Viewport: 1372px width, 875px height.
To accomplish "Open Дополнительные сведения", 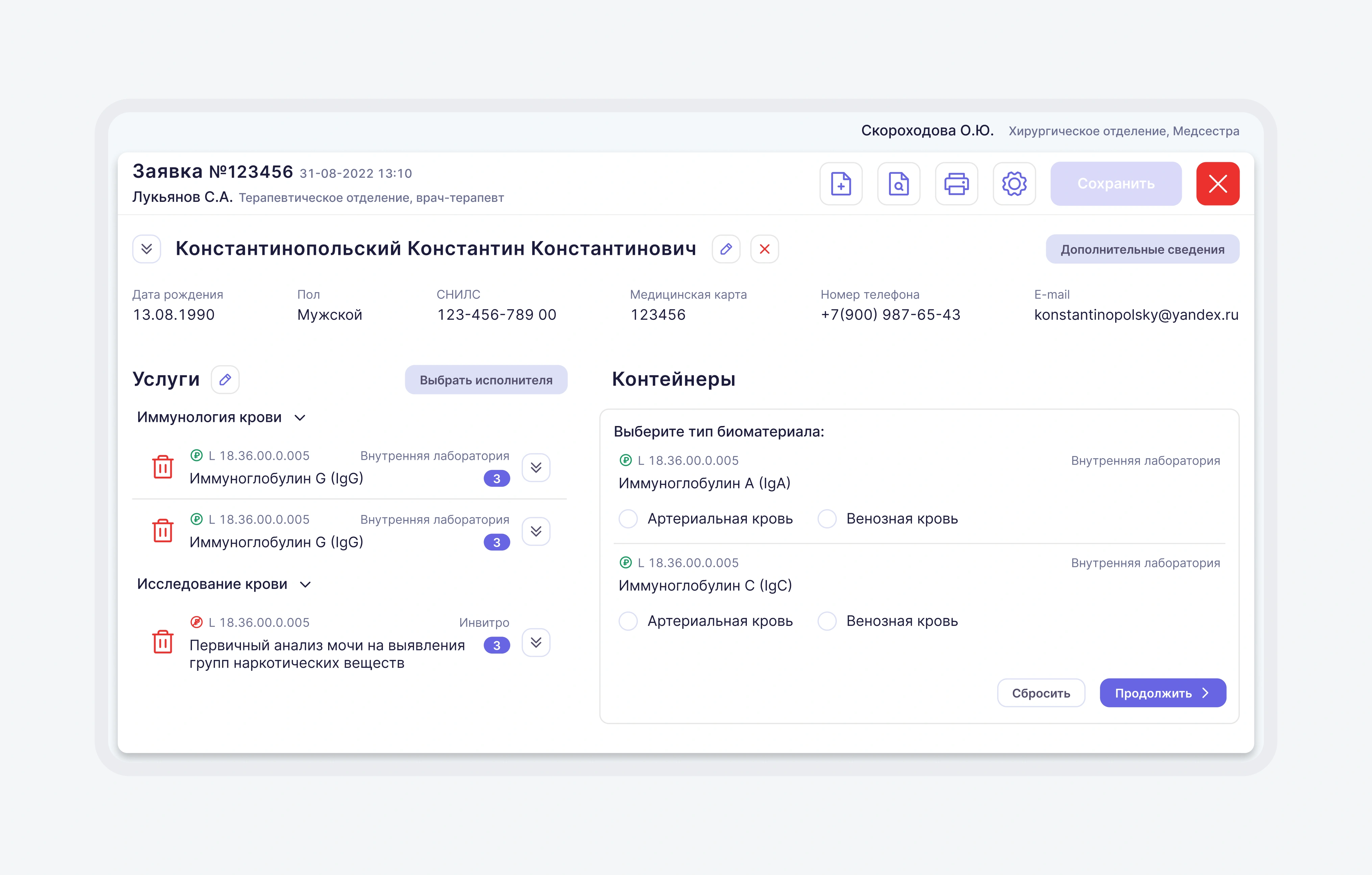I will (x=1143, y=249).
